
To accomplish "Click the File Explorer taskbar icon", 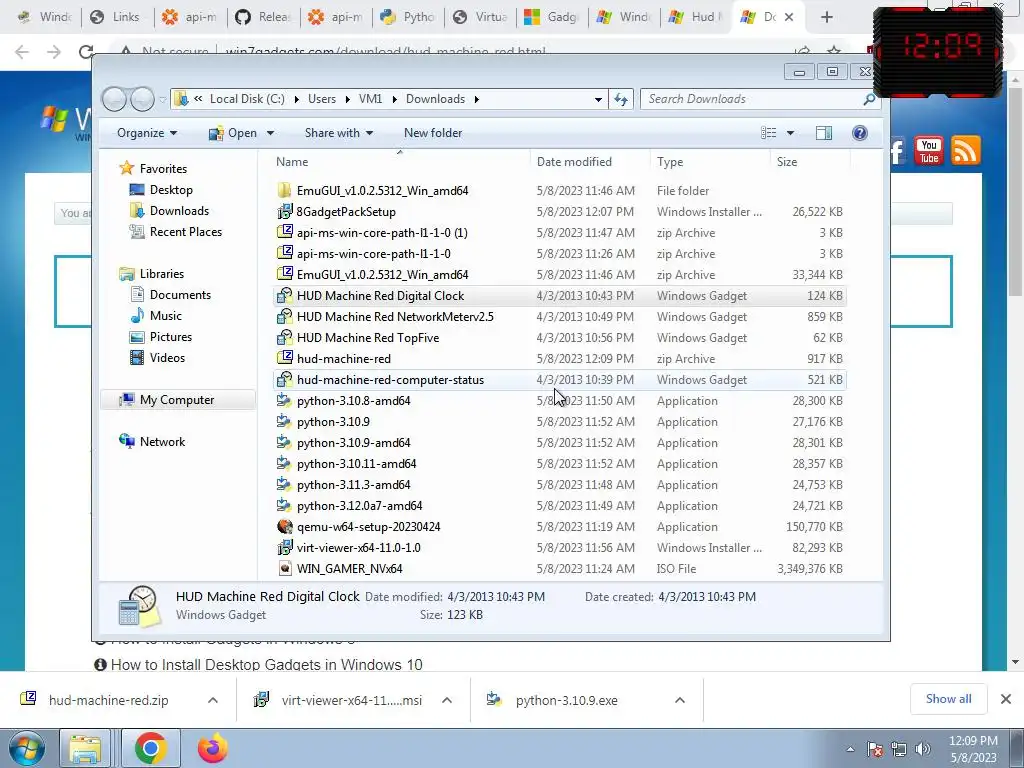I will 86,748.
